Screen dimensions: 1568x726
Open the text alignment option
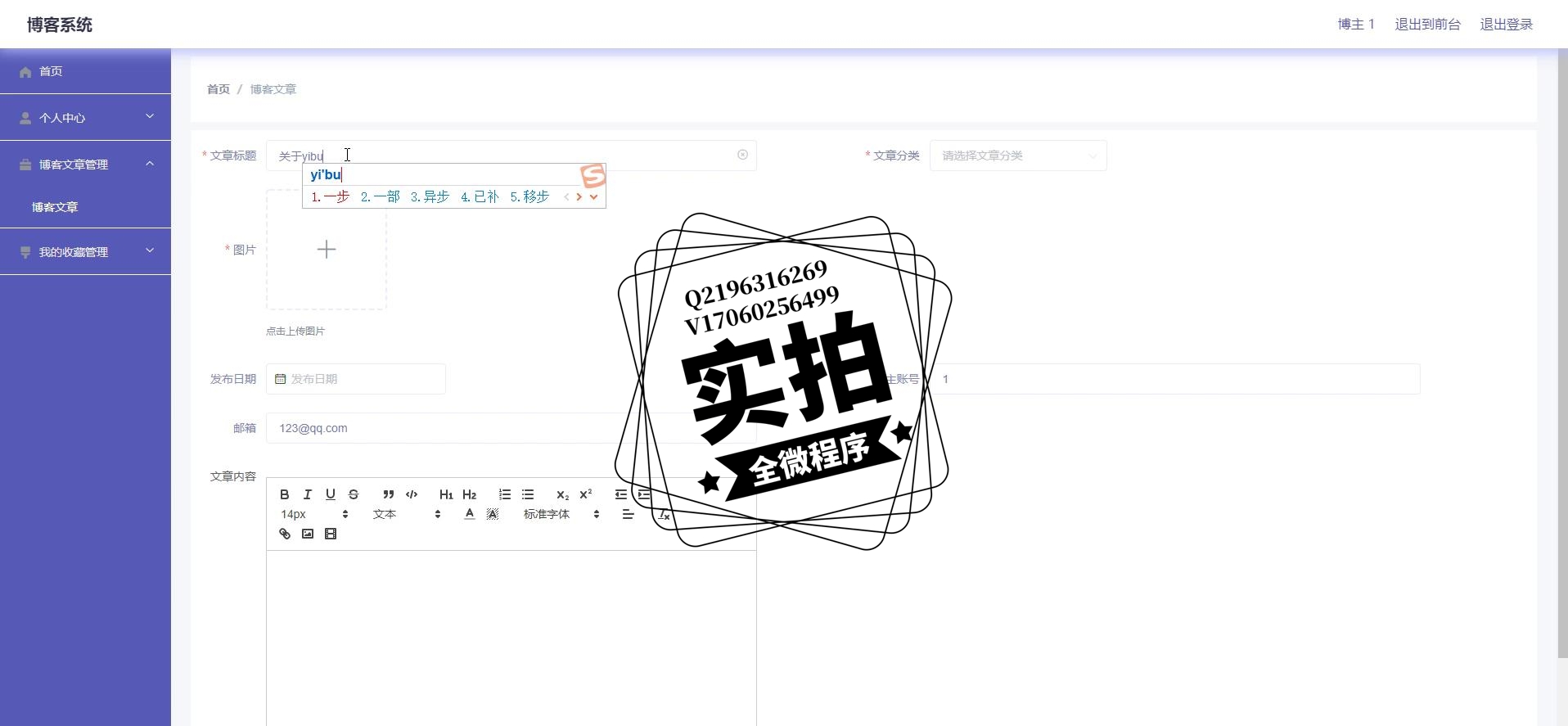[628, 514]
